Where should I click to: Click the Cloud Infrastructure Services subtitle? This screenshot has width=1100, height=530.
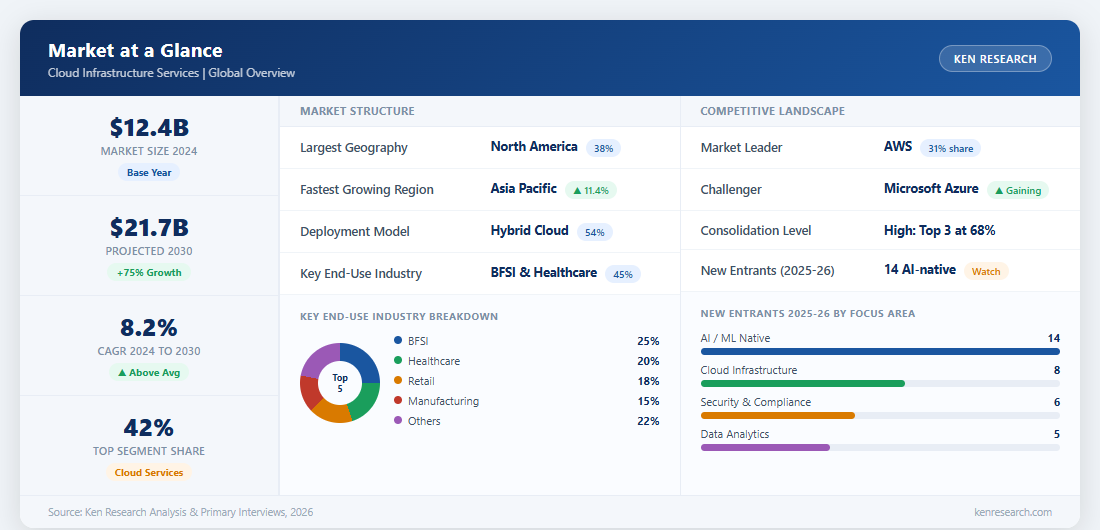coord(171,73)
